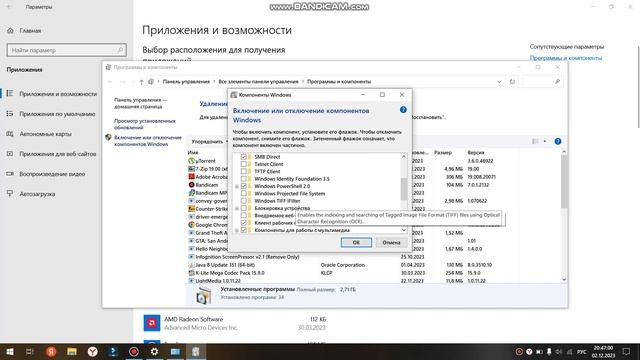The width and height of the screenshot is (640, 360).
Task: Expand the Блокировка устройства node
Action: 237,209
